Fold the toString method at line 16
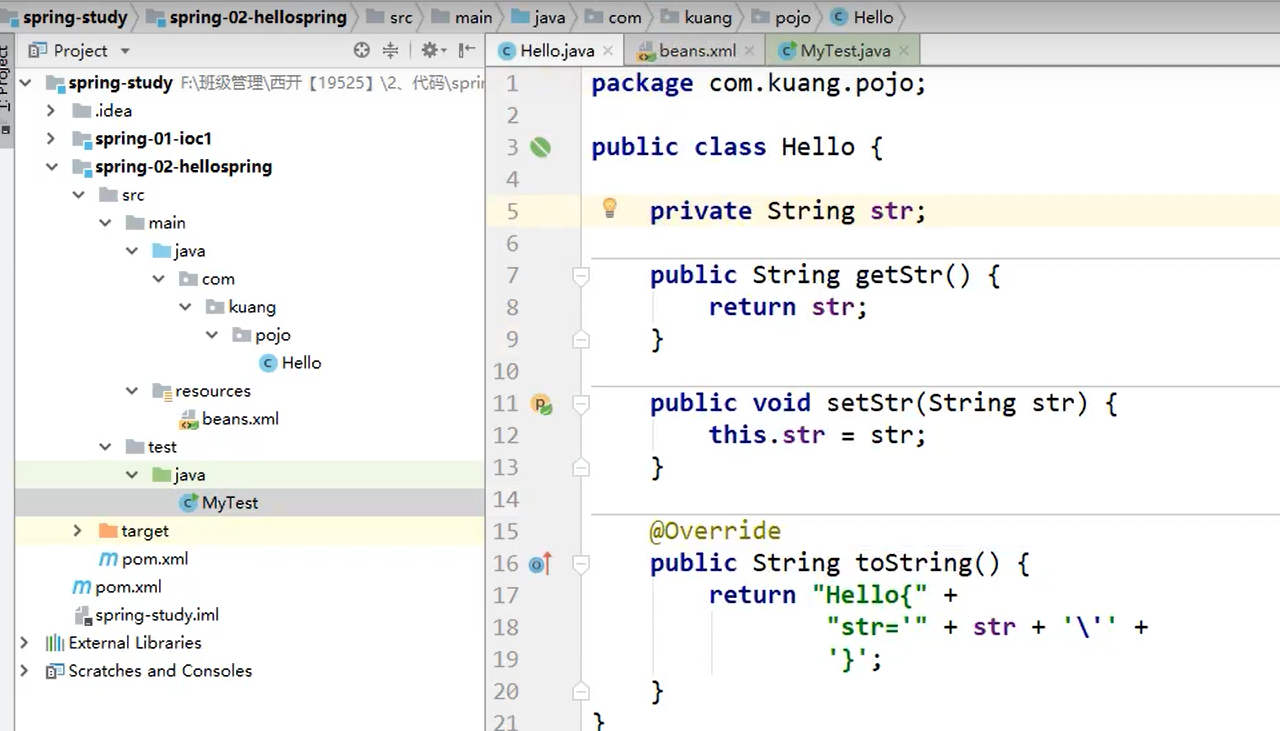 point(581,564)
